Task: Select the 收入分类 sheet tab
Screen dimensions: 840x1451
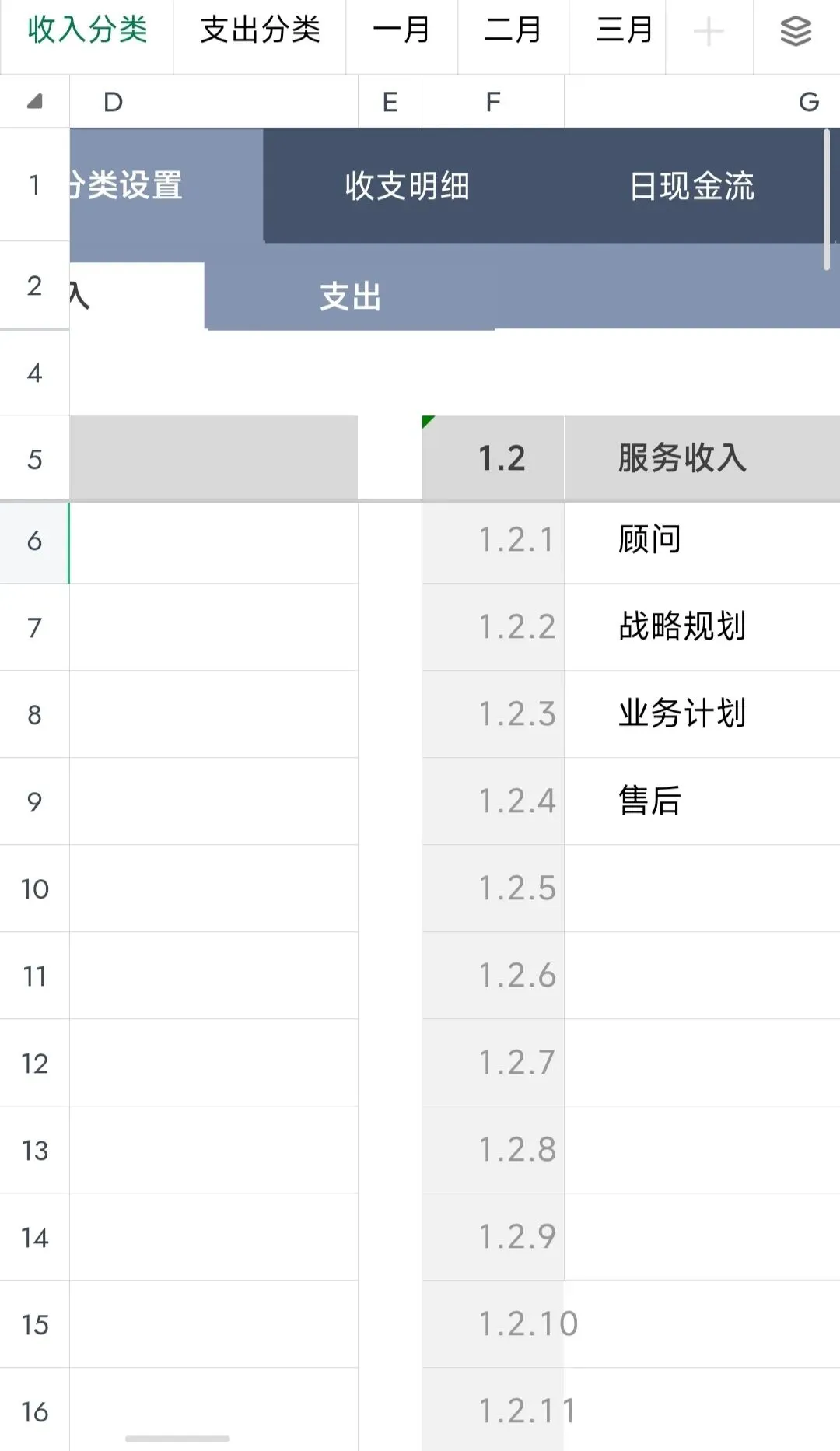Action: pyautogui.click(x=87, y=30)
